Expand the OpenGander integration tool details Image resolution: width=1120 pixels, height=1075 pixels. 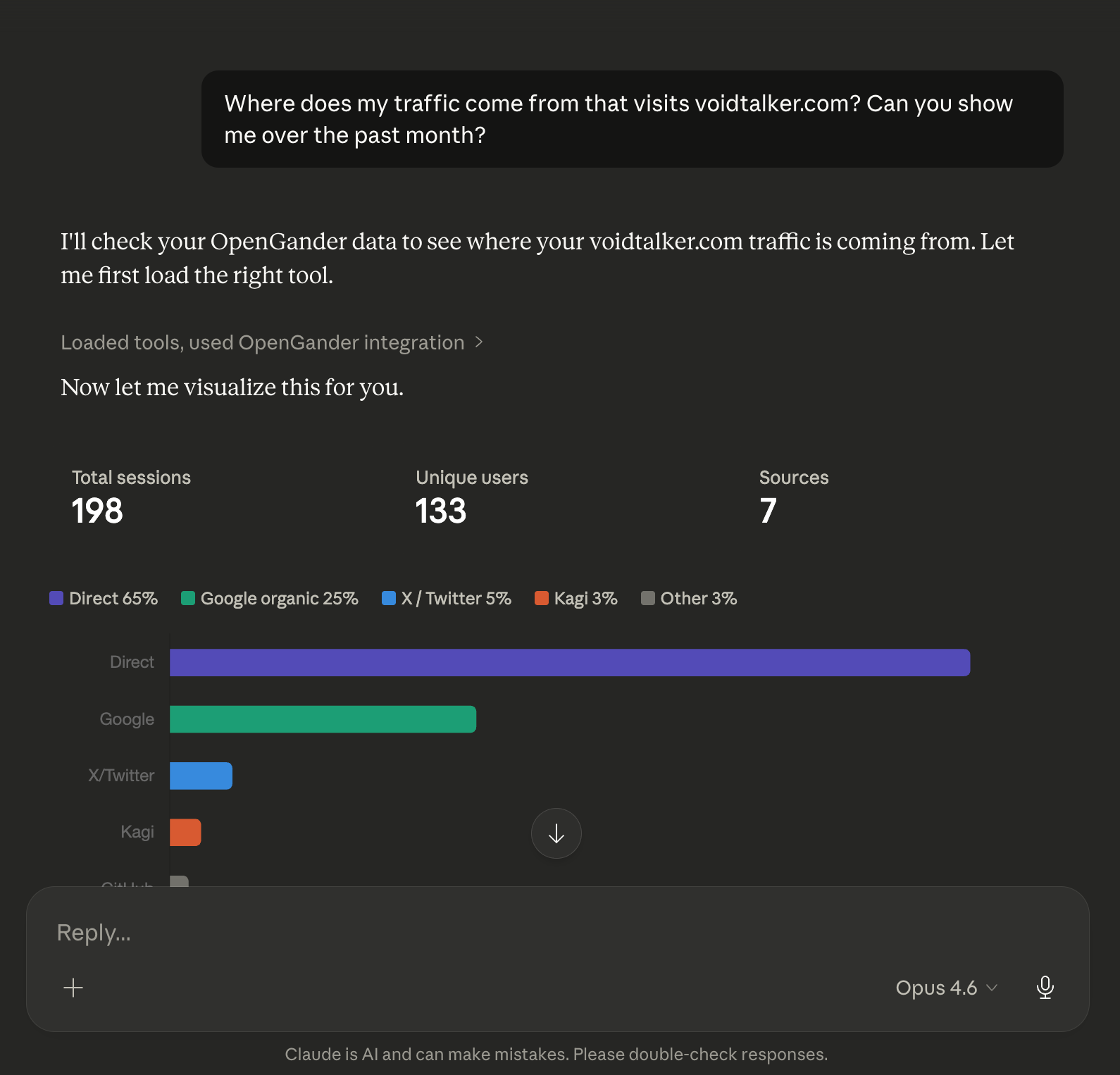pyautogui.click(x=272, y=342)
